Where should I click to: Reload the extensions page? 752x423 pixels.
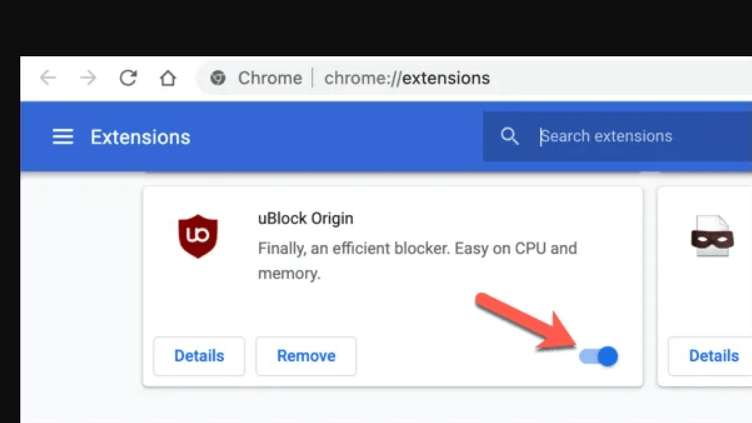tap(128, 78)
